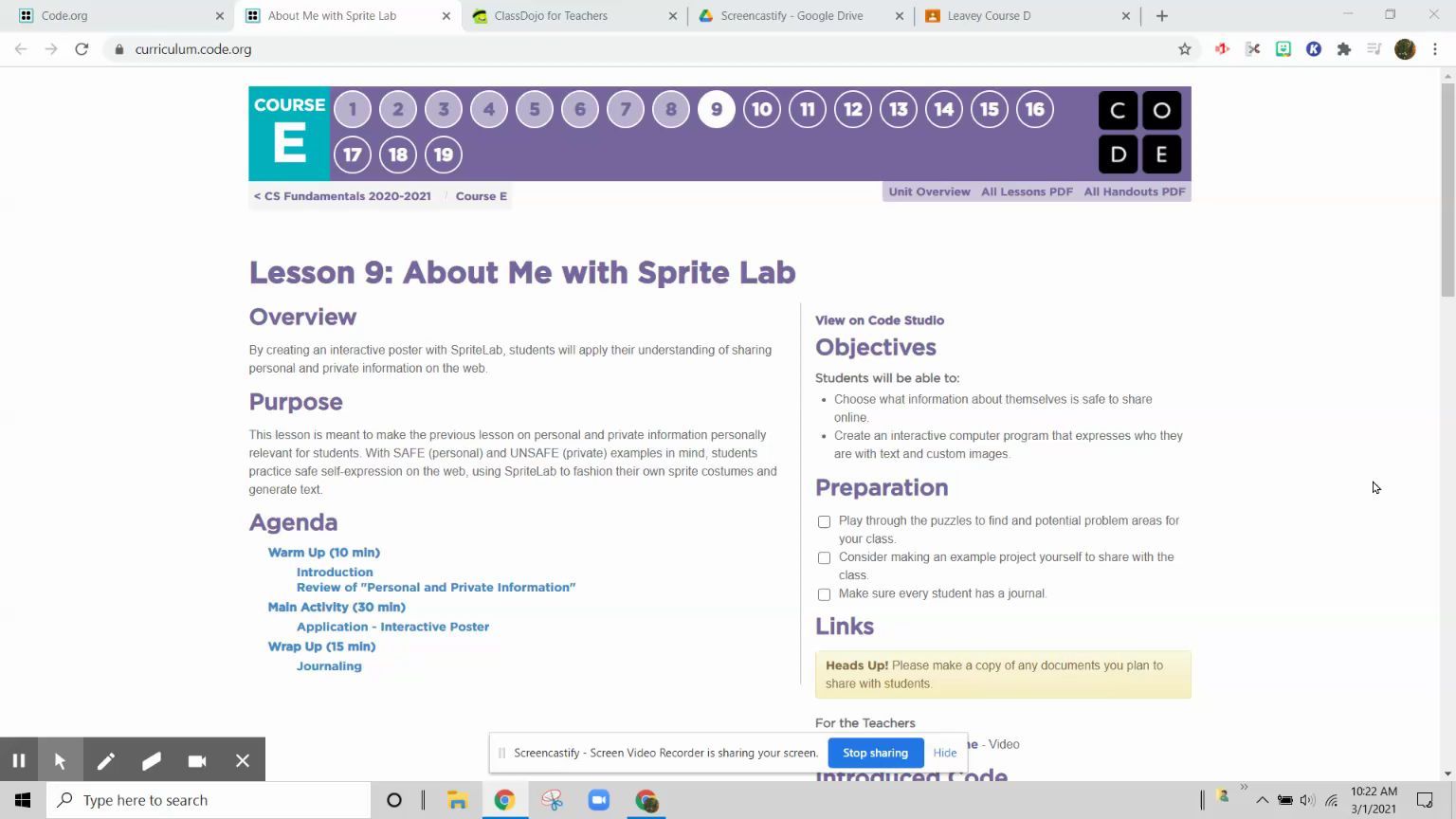1456x819 pixels.
Task: Select the cursor focus tool in Screencastify
Action: [61, 760]
